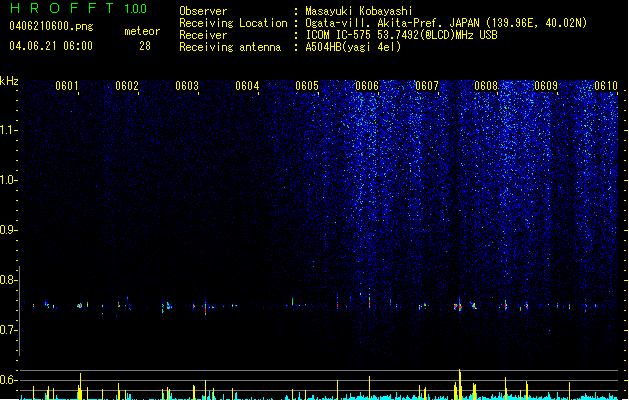Click meteor count 28
The height and width of the screenshot is (400, 629).
point(145,46)
